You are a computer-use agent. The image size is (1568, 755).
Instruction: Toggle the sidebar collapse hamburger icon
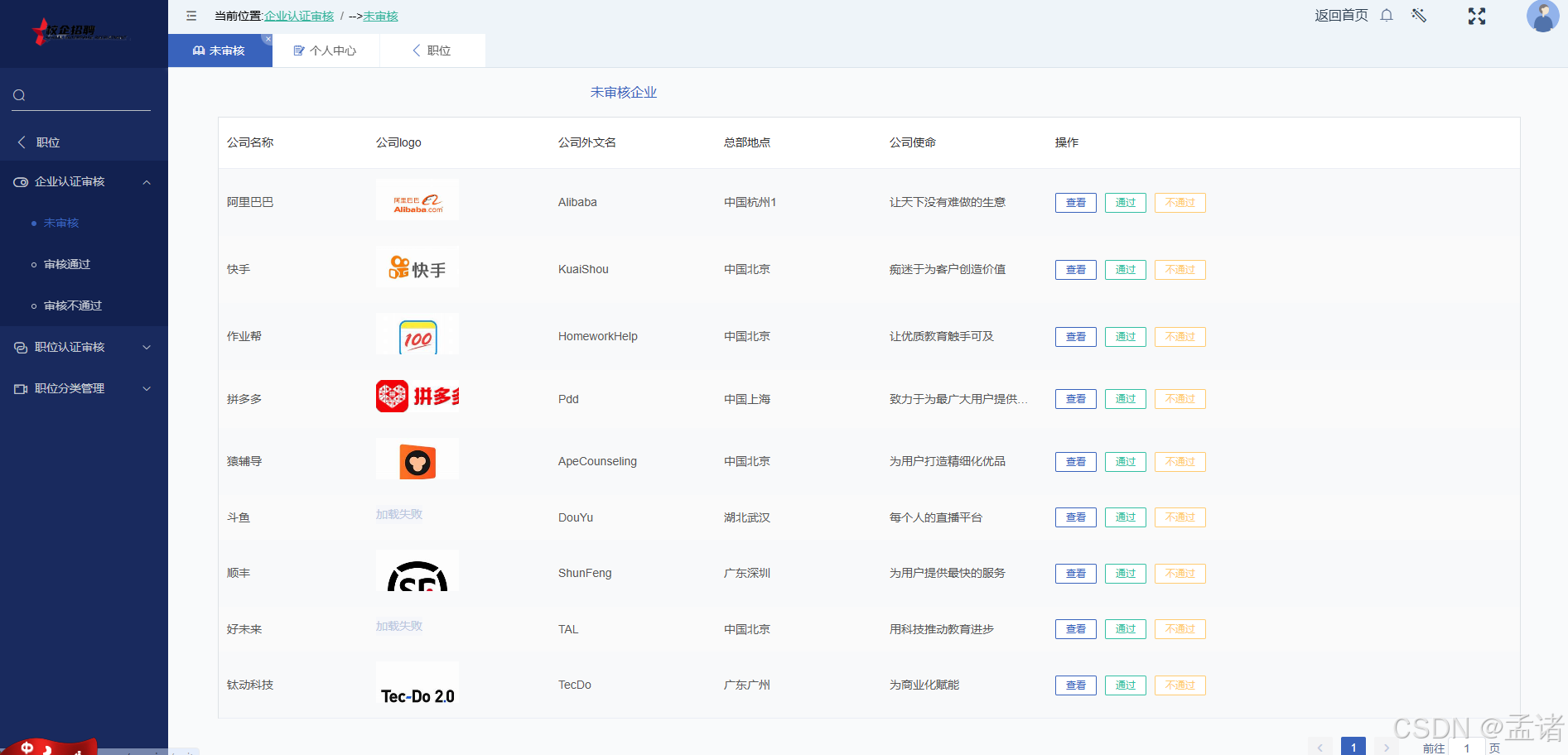(191, 16)
